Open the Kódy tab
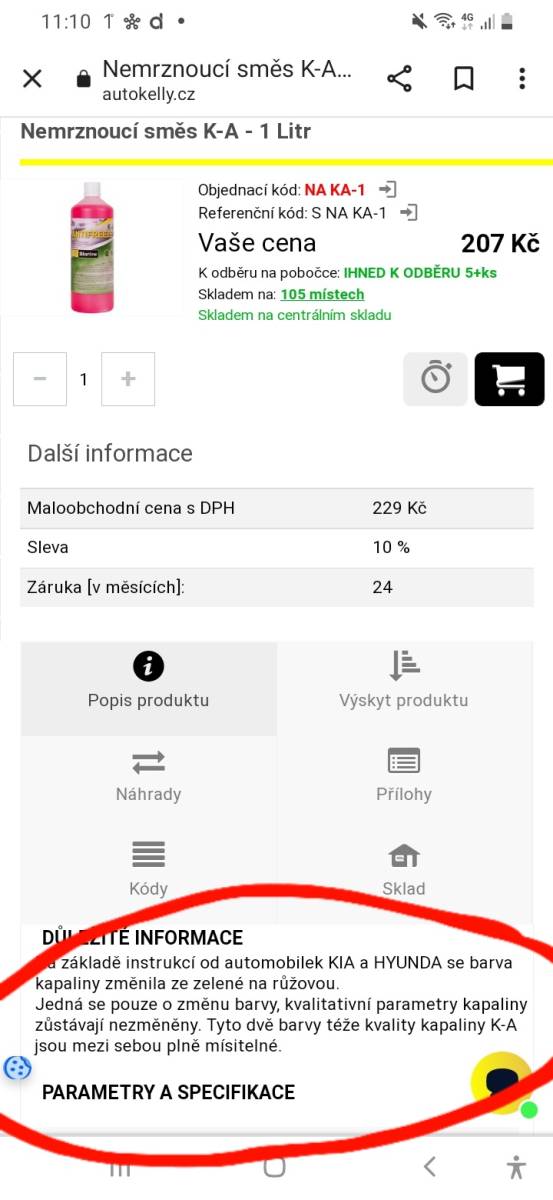 tap(149, 869)
